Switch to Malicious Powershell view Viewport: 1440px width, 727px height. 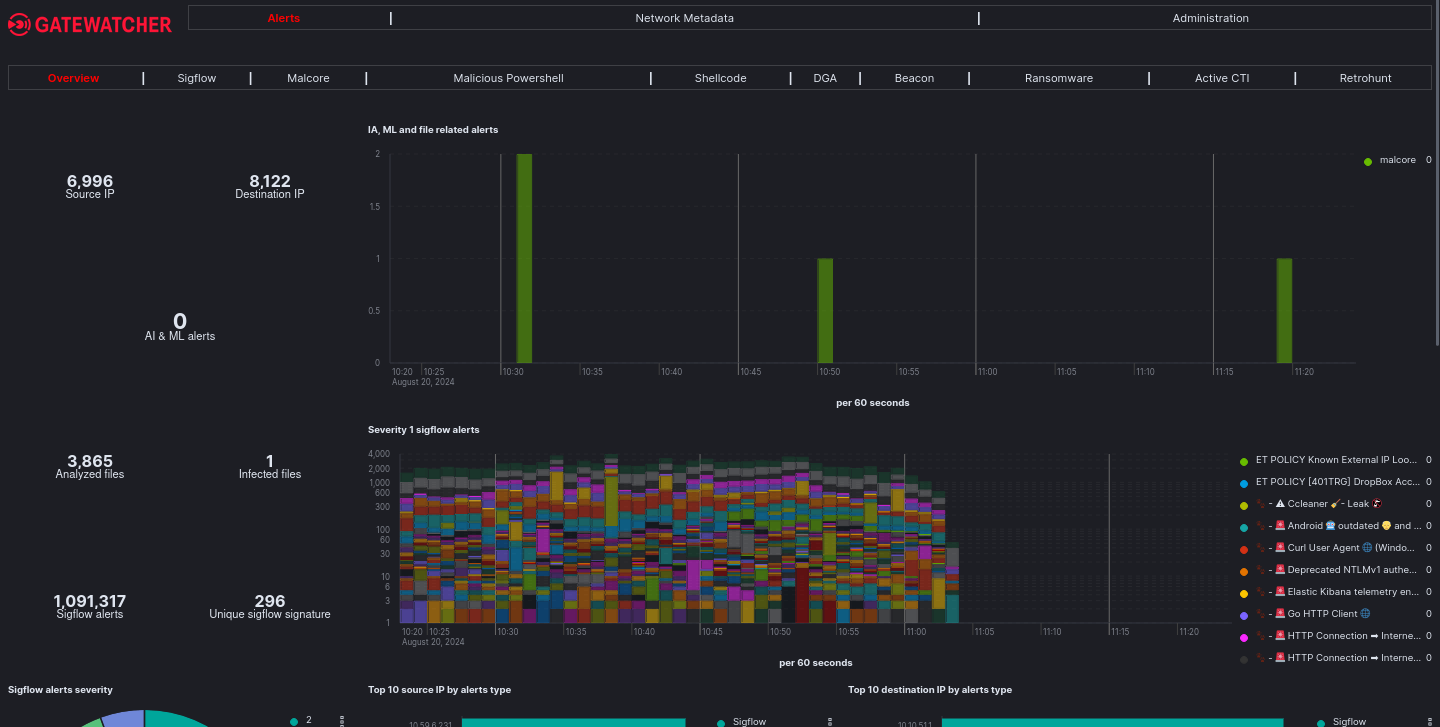(508, 78)
